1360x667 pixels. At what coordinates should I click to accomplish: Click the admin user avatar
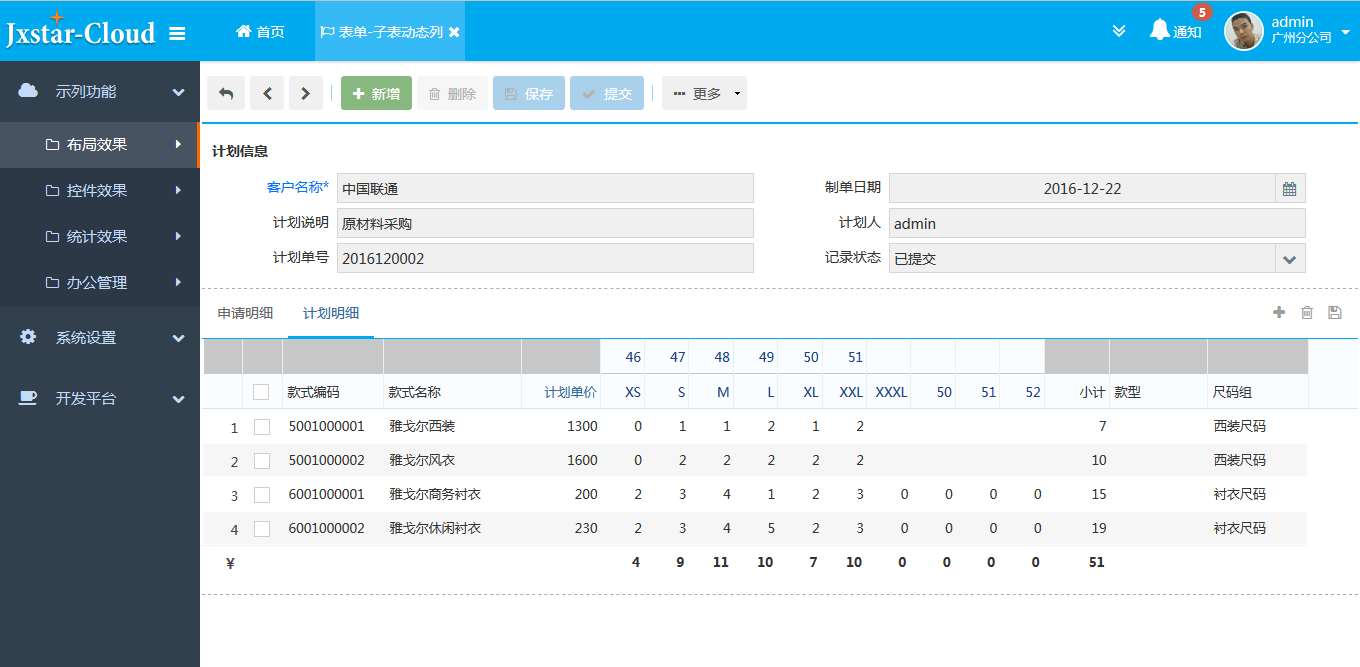pos(1244,31)
